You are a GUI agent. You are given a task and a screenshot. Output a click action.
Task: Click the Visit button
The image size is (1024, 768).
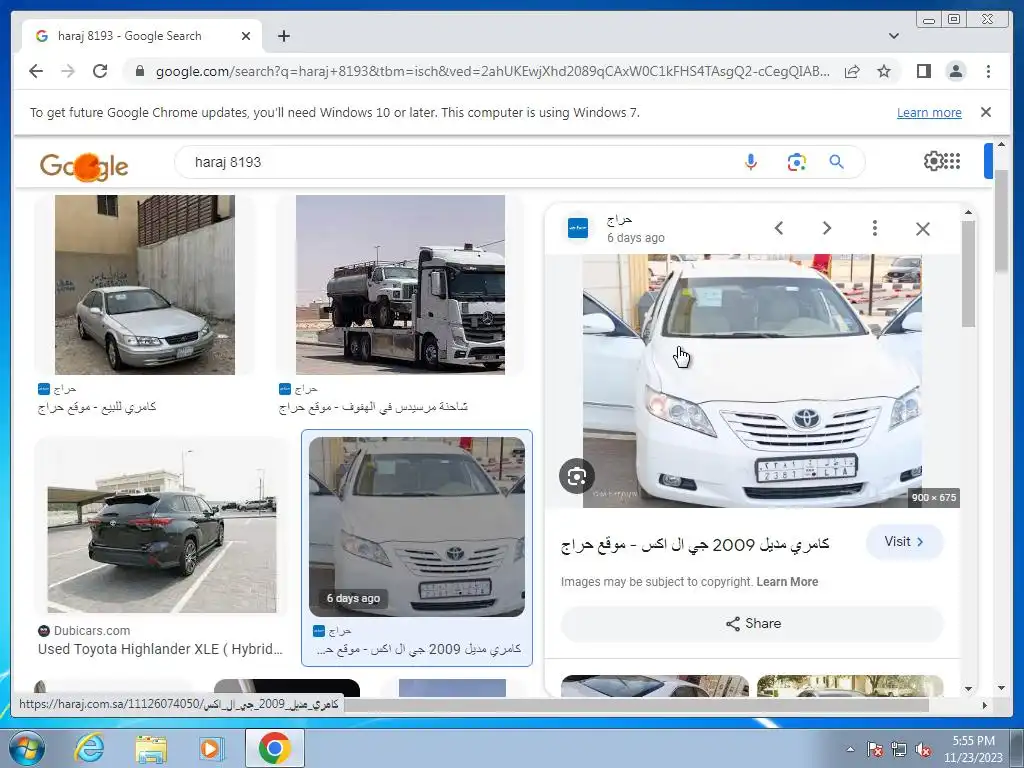coord(904,542)
